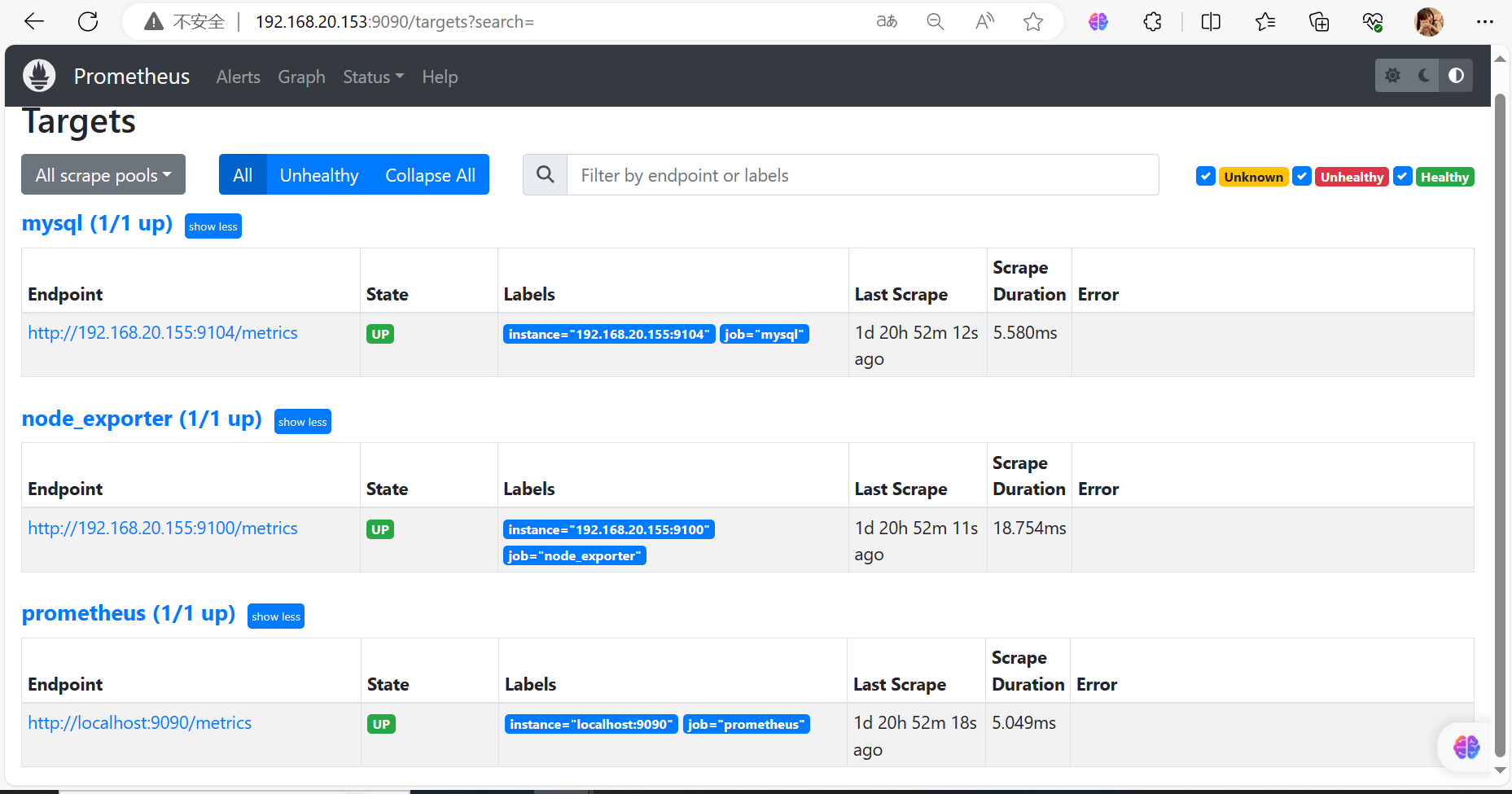Click the UP badge in prometheus row

[381, 724]
